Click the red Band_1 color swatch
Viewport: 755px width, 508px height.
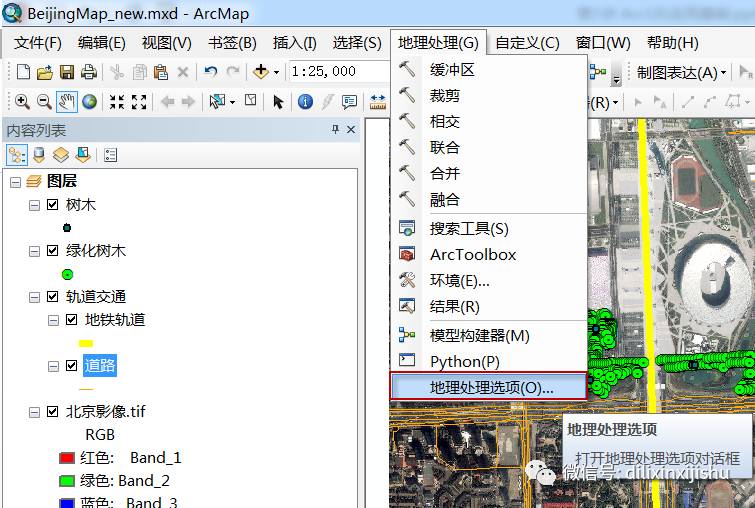(x=67, y=458)
